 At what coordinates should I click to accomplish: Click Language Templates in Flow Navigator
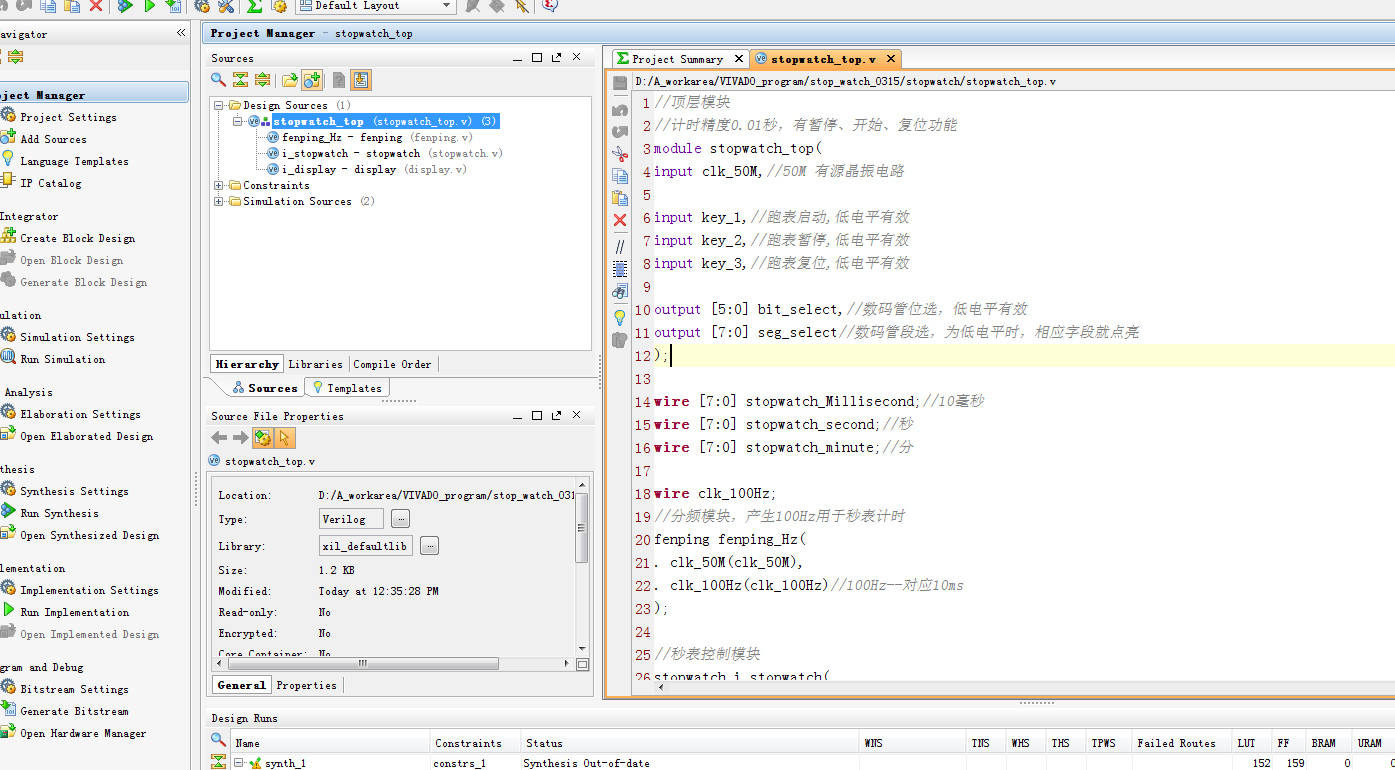(74, 161)
